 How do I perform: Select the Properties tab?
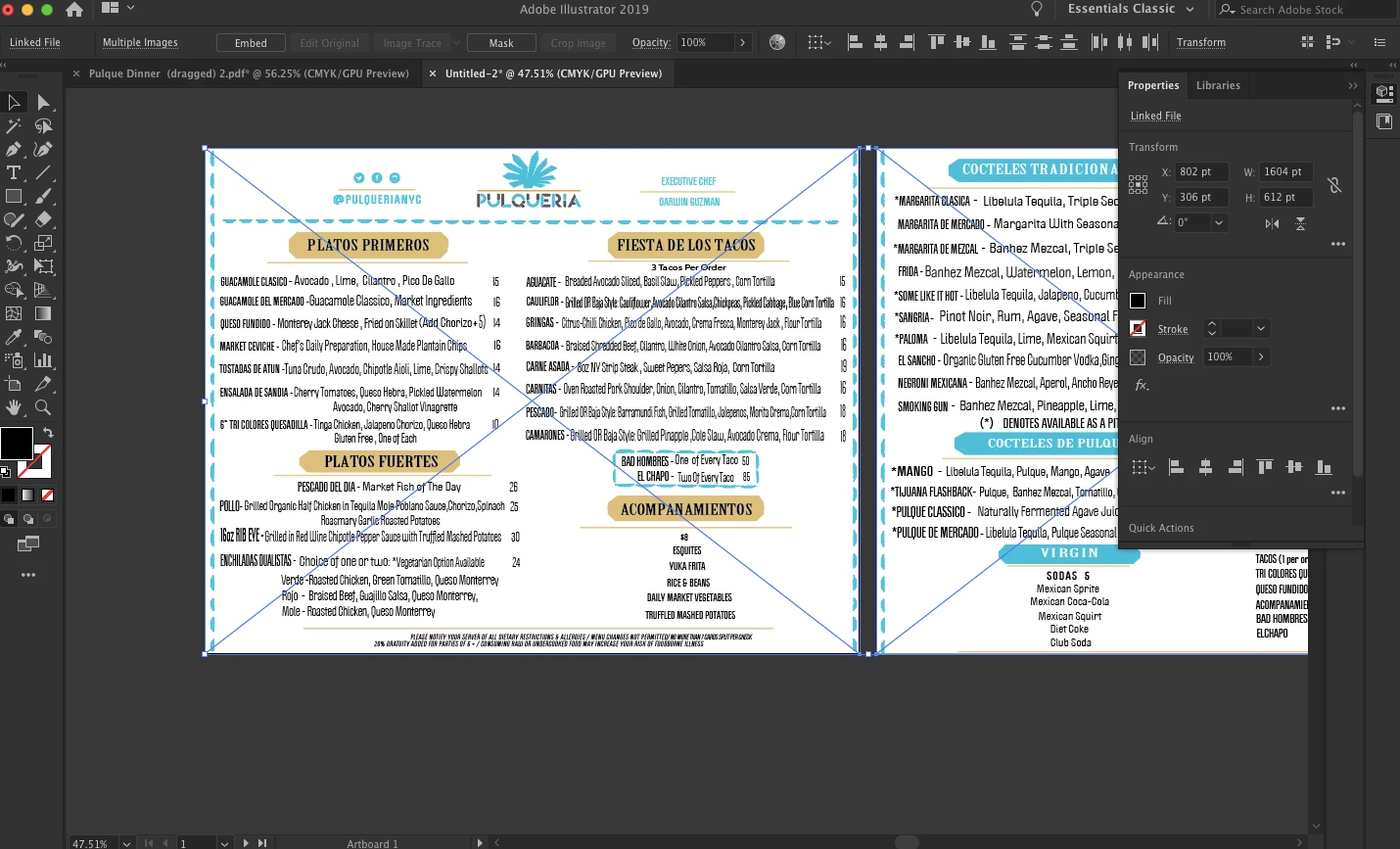pos(1153,85)
